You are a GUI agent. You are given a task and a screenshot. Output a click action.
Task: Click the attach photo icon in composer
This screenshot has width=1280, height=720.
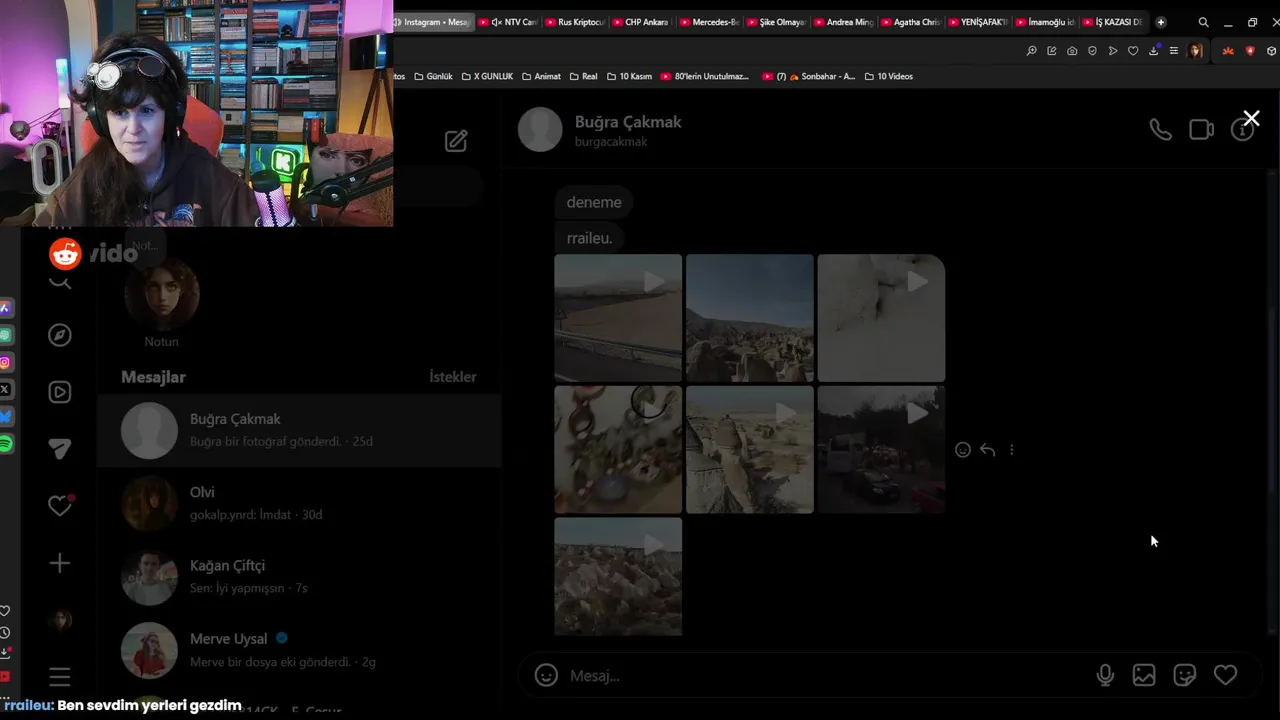tap(1144, 675)
